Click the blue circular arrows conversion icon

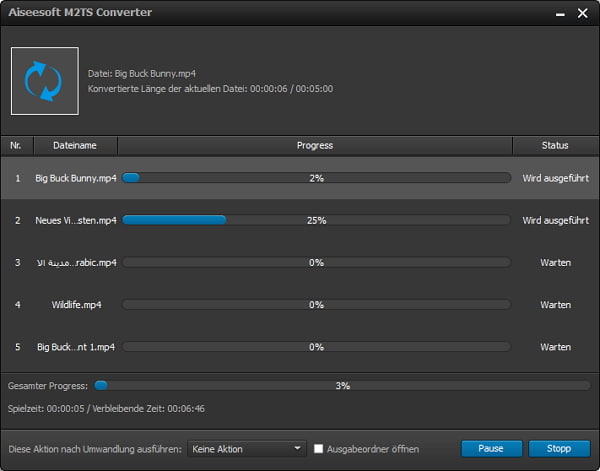pyautogui.click(x=44, y=81)
